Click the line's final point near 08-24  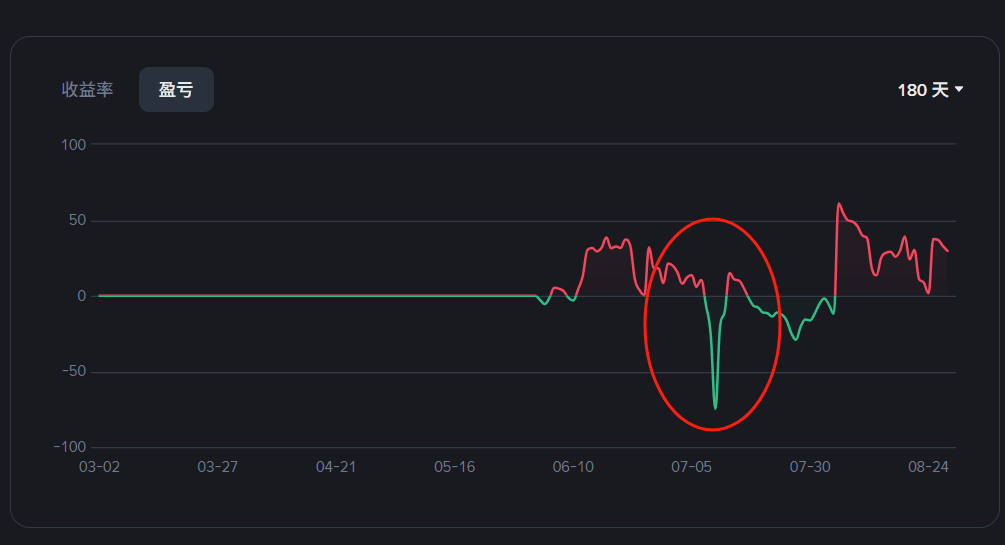coord(948,251)
